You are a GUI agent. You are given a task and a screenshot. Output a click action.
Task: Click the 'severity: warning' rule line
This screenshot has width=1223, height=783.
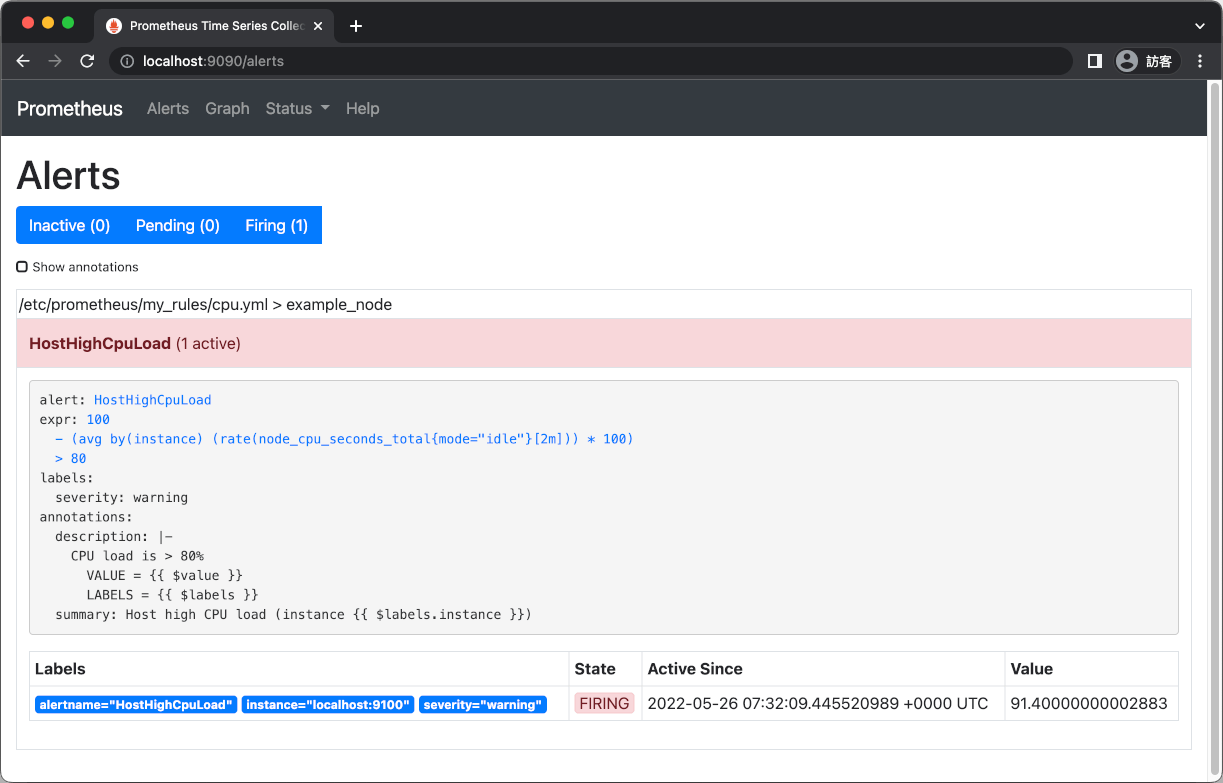121,497
